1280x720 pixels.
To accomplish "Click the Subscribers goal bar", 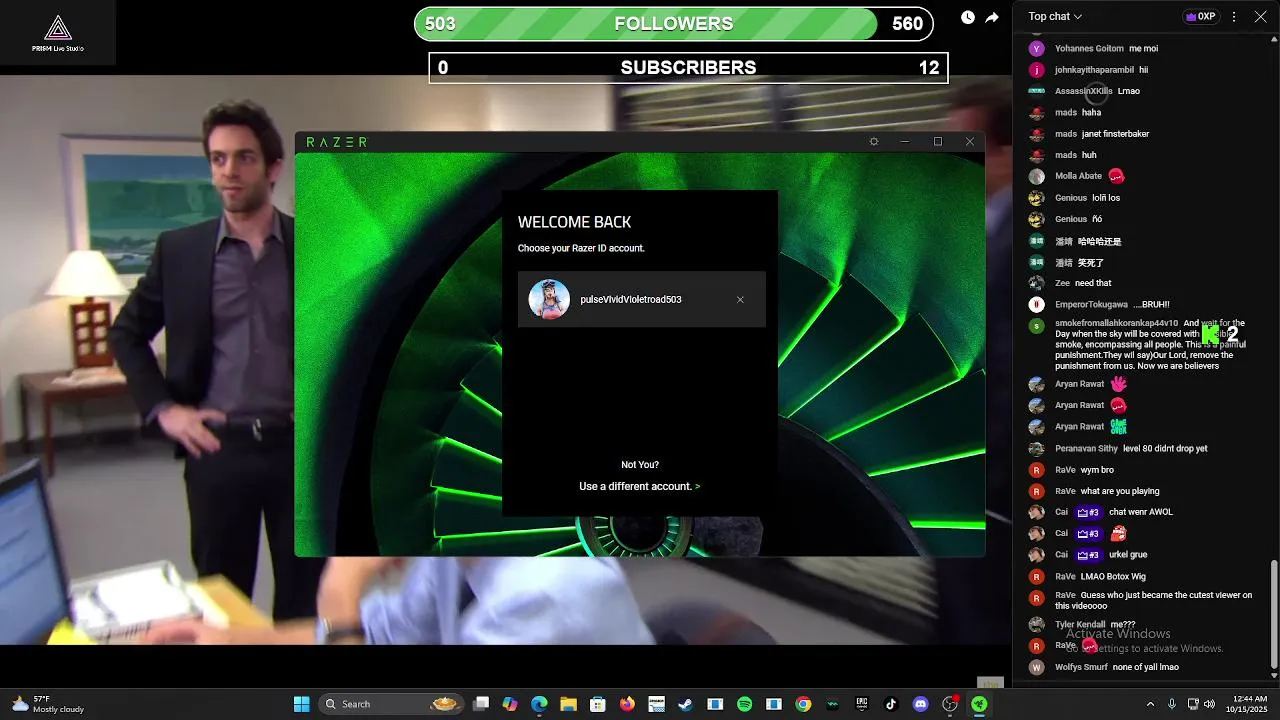I will tap(689, 68).
